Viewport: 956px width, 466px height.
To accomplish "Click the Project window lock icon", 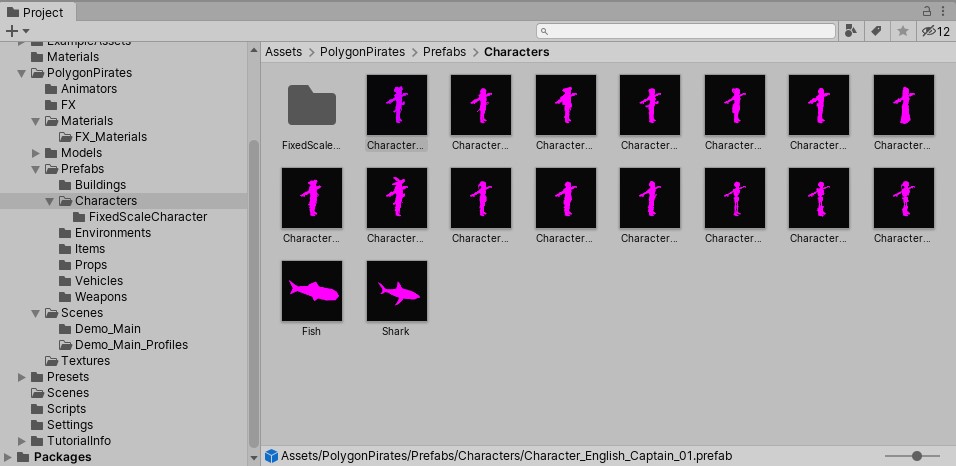I will (x=927, y=11).
